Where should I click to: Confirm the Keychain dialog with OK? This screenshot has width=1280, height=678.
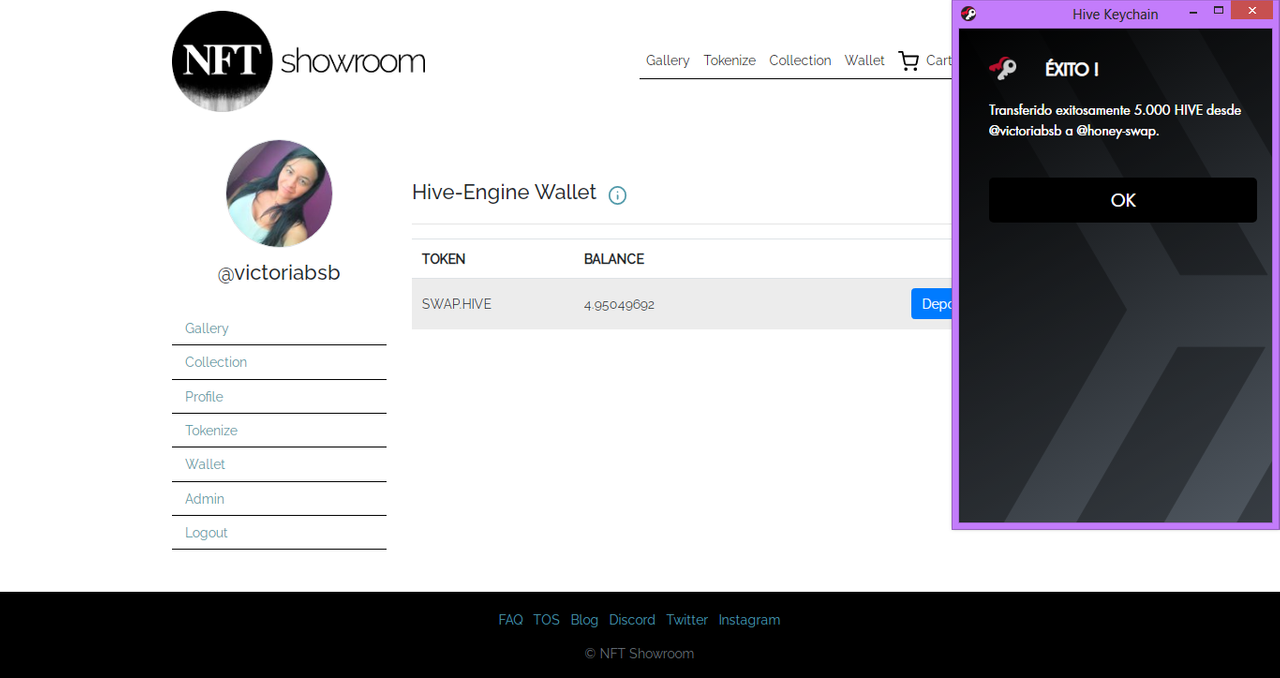coord(1122,200)
